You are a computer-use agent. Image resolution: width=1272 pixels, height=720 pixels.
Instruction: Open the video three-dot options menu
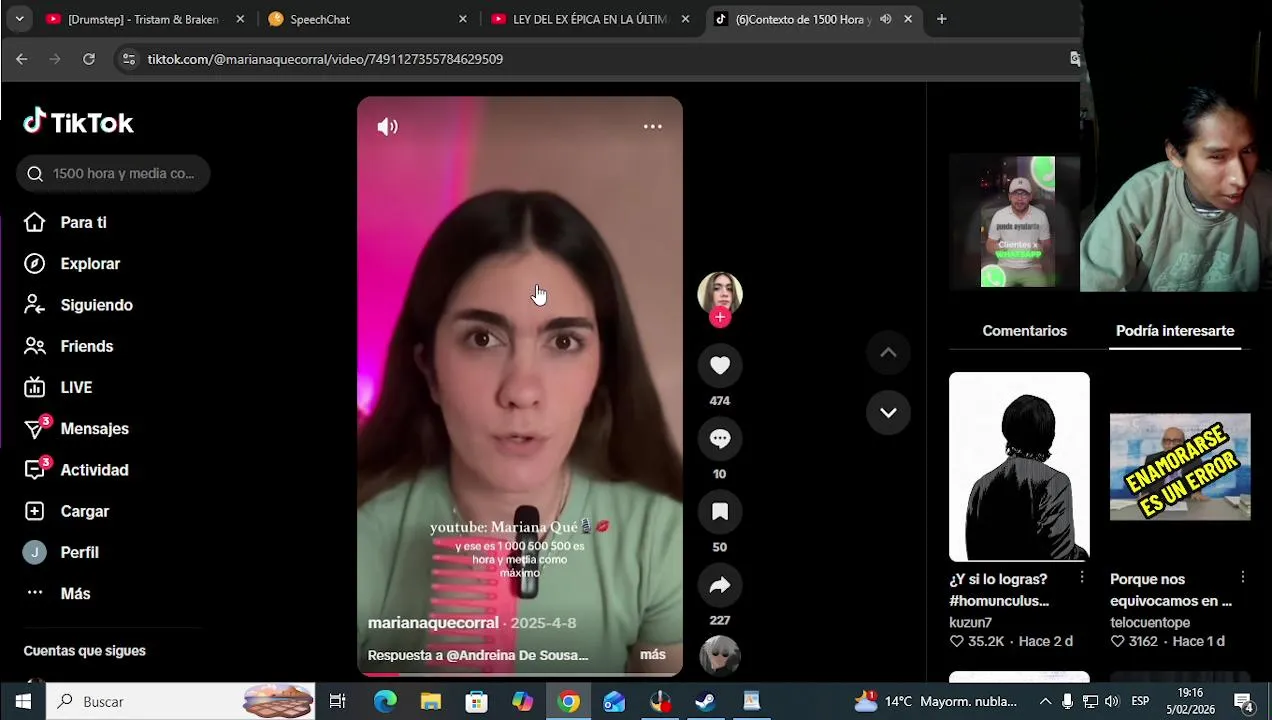pos(652,126)
